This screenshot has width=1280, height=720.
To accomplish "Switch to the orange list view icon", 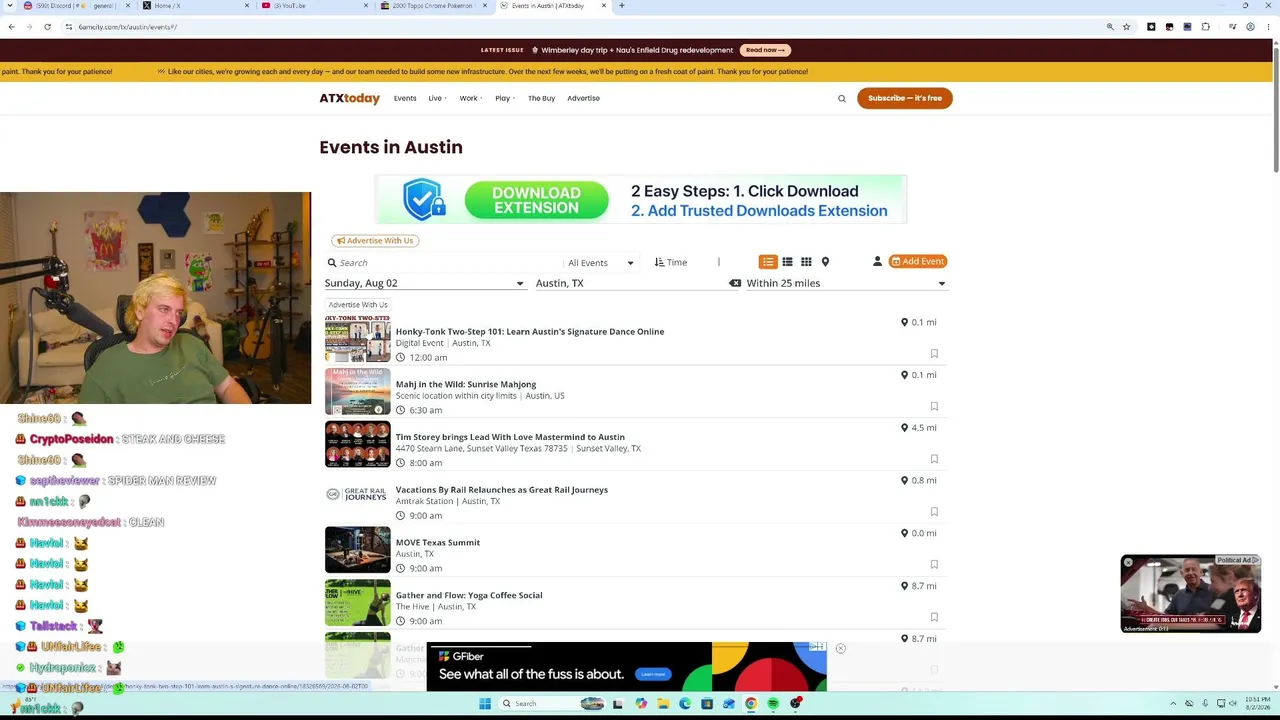I will tap(768, 262).
